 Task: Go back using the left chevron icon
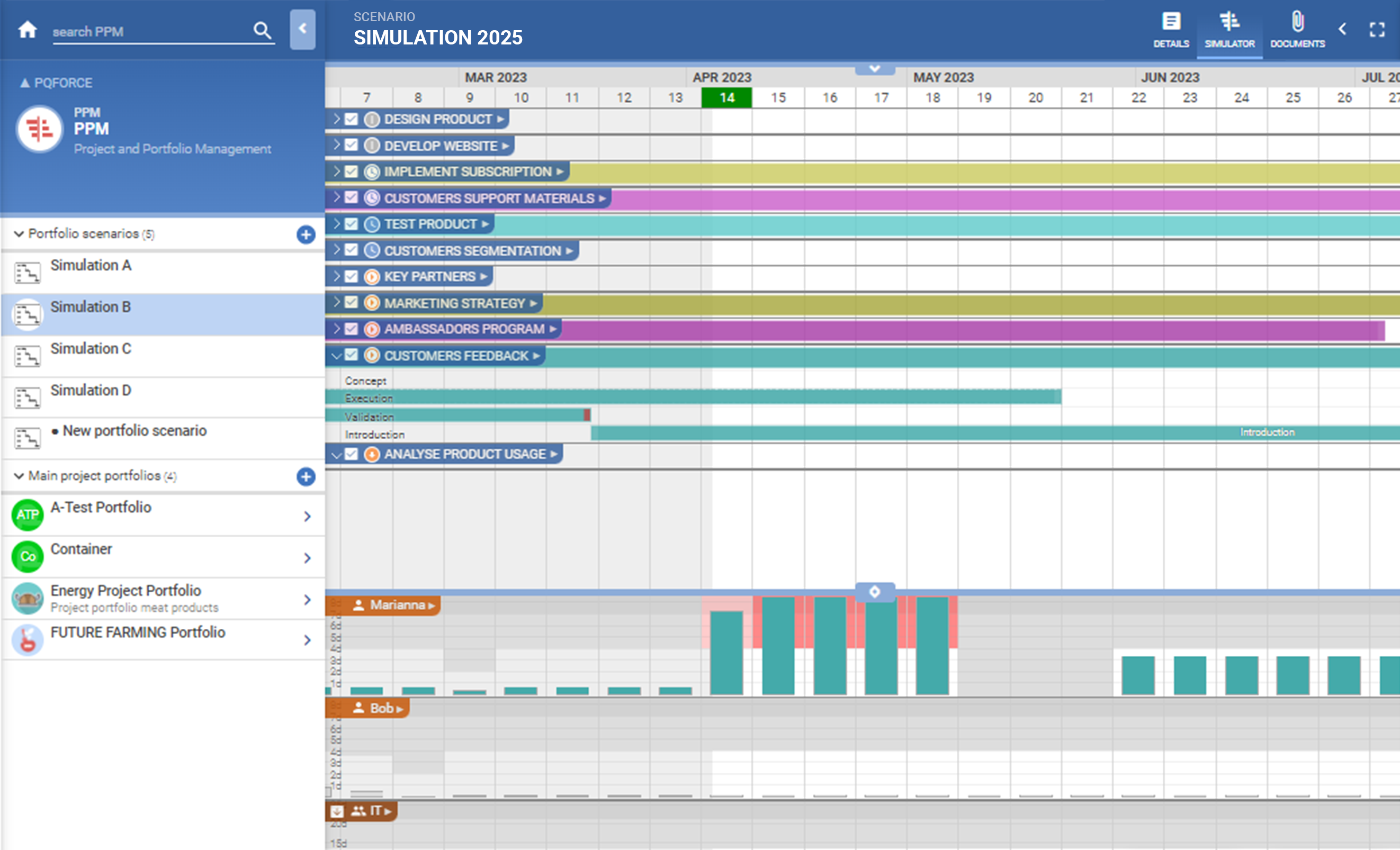[x=1342, y=29]
